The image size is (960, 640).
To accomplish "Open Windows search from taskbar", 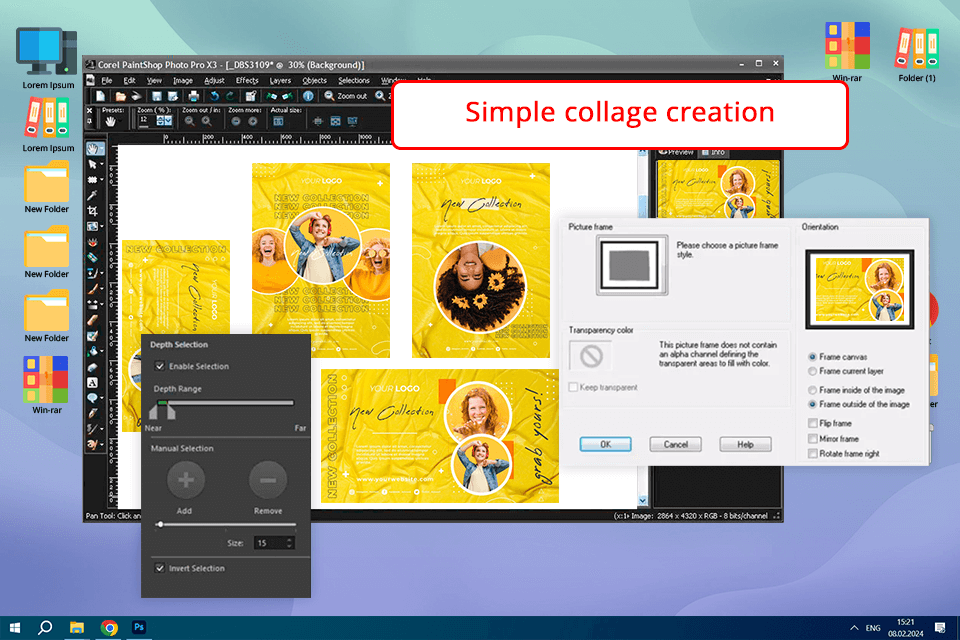I will tap(45, 627).
